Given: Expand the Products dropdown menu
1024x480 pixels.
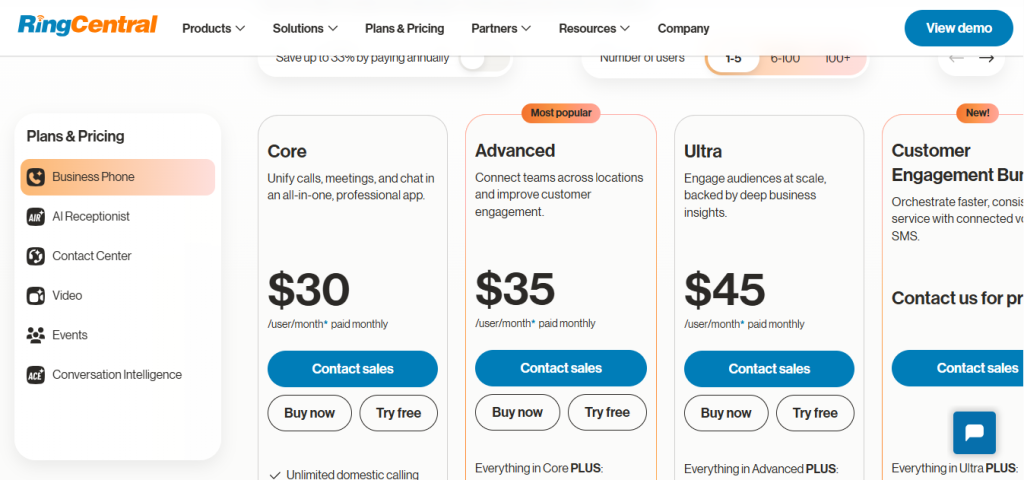Looking at the screenshot, I should 213,28.
